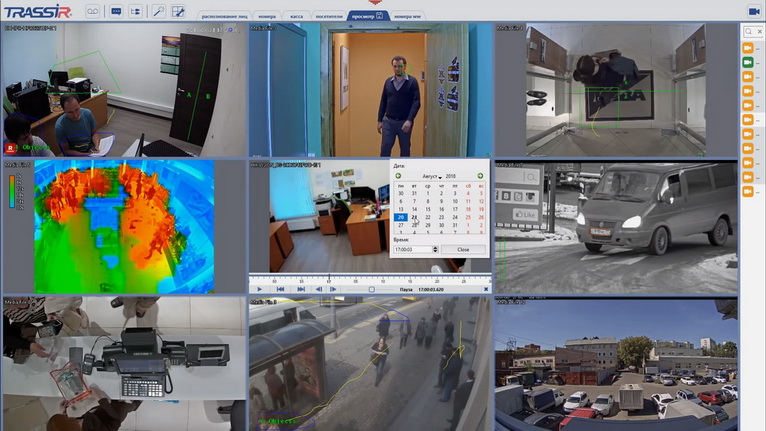Click the play button in player controls
Viewport: 766px width, 431px height.
click(259, 289)
